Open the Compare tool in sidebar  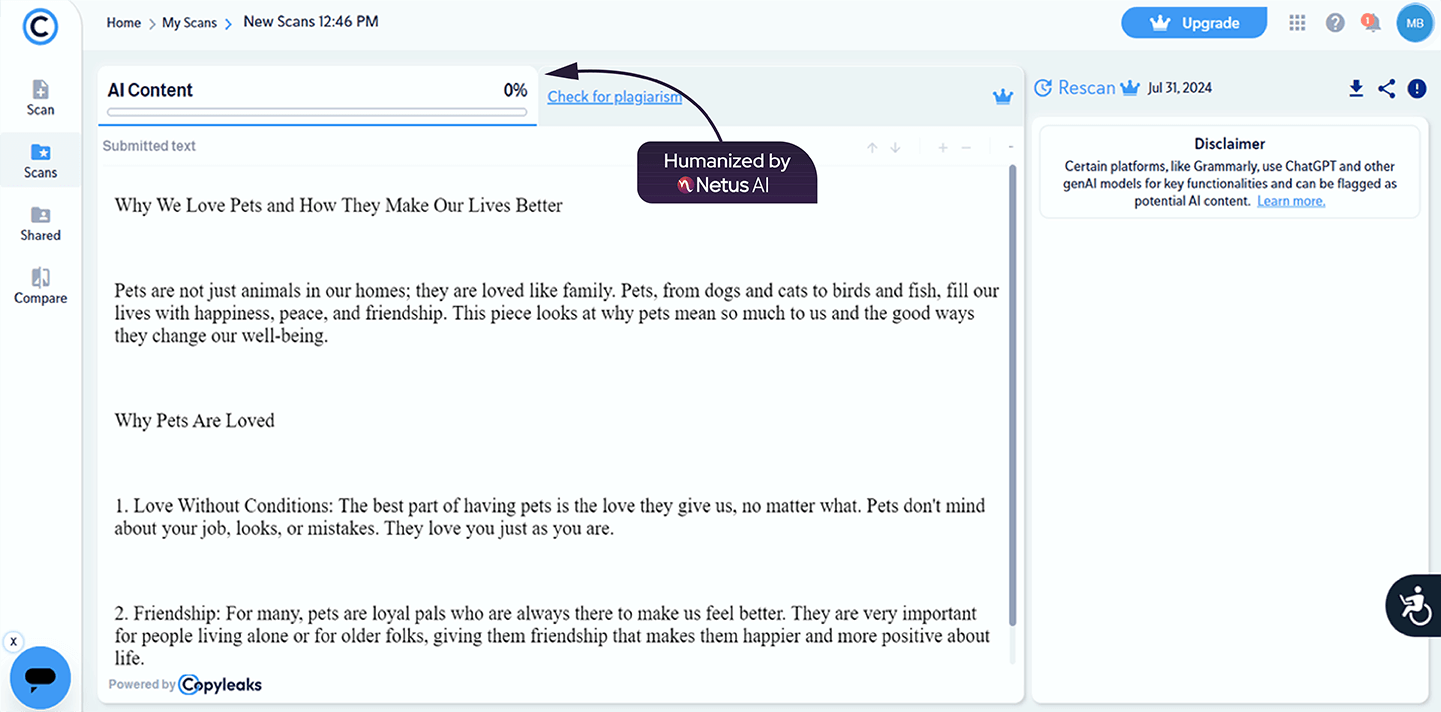click(40, 286)
